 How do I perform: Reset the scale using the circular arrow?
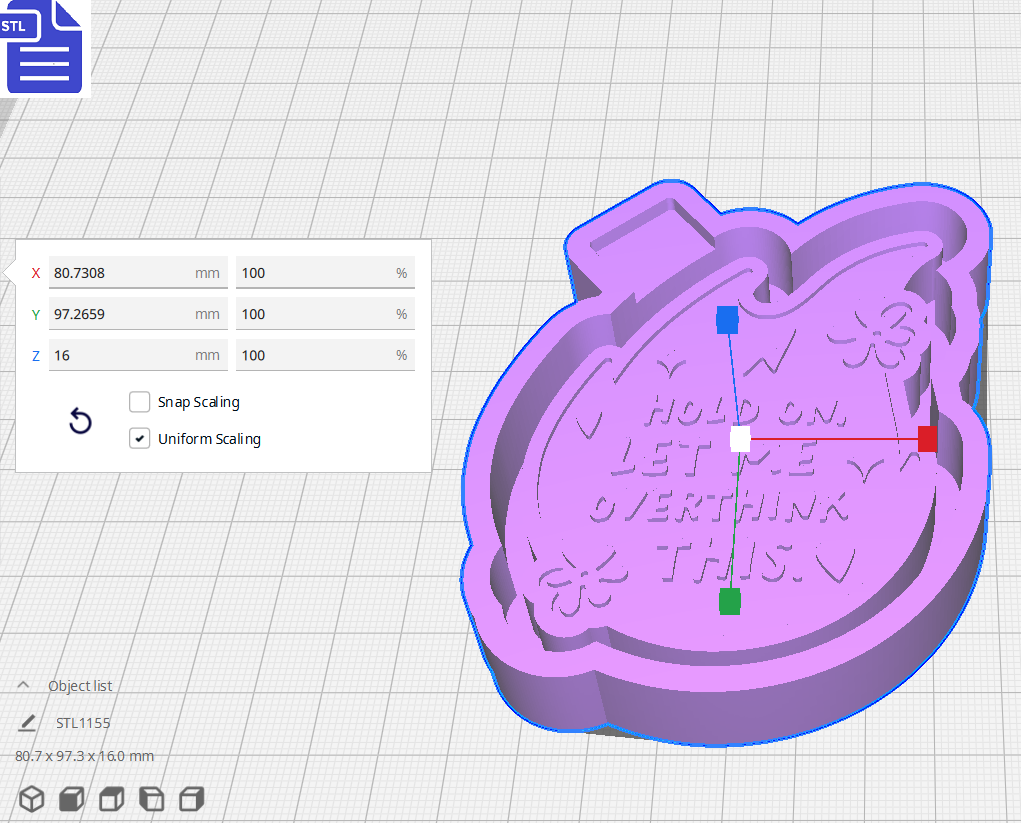click(x=79, y=421)
